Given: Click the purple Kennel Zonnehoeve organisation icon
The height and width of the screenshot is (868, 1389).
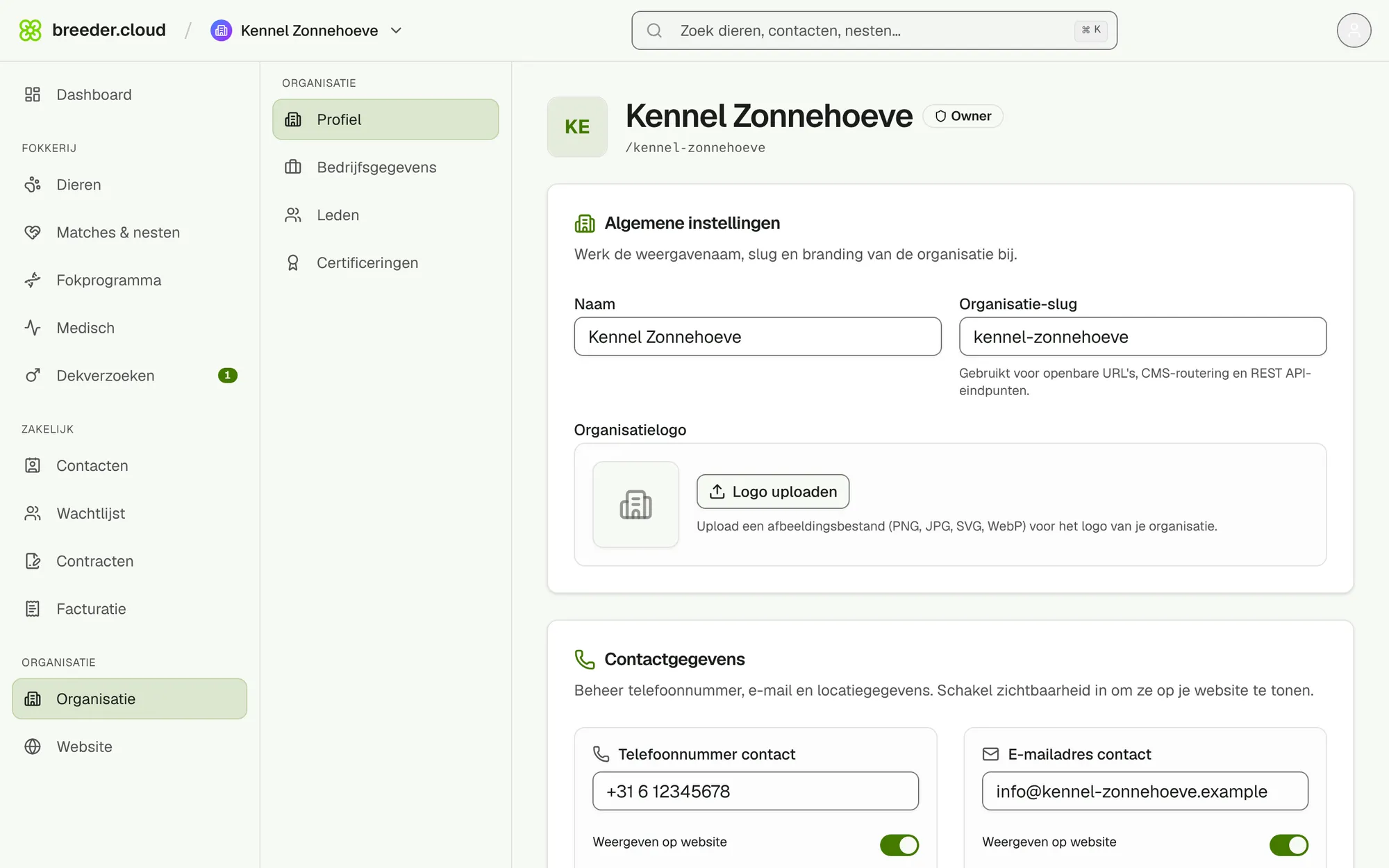Looking at the screenshot, I should [221, 31].
